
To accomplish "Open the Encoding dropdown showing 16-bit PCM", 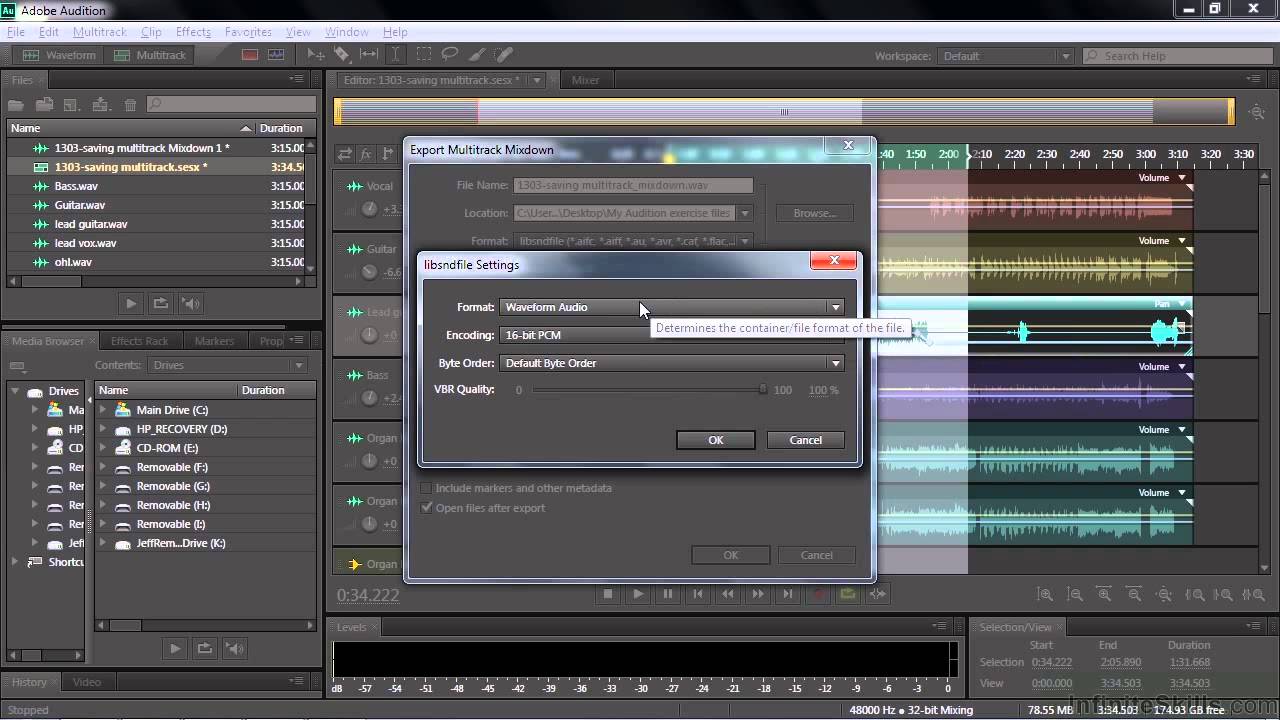I will [x=672, y=335].
